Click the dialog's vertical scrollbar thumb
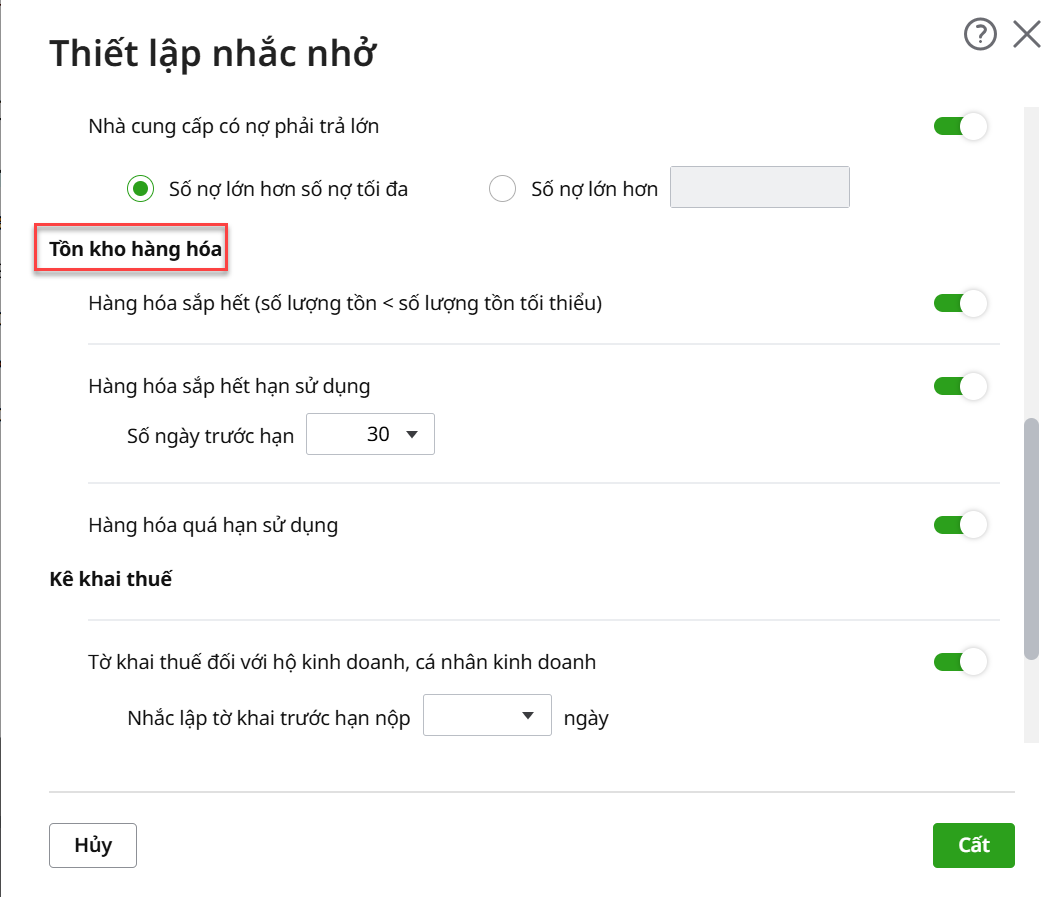 (1031, 540)
